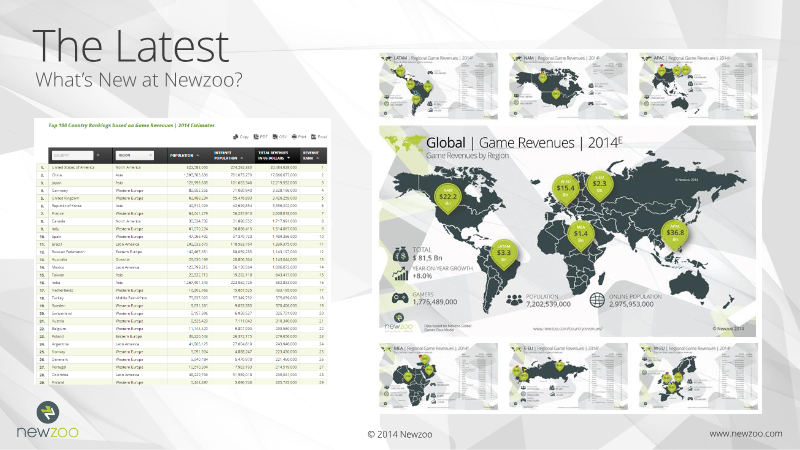This screenshot has height=450, width=800.
Task: Open the NAM Regional Game Revenues thumbnail
Action: click(568, 86)
